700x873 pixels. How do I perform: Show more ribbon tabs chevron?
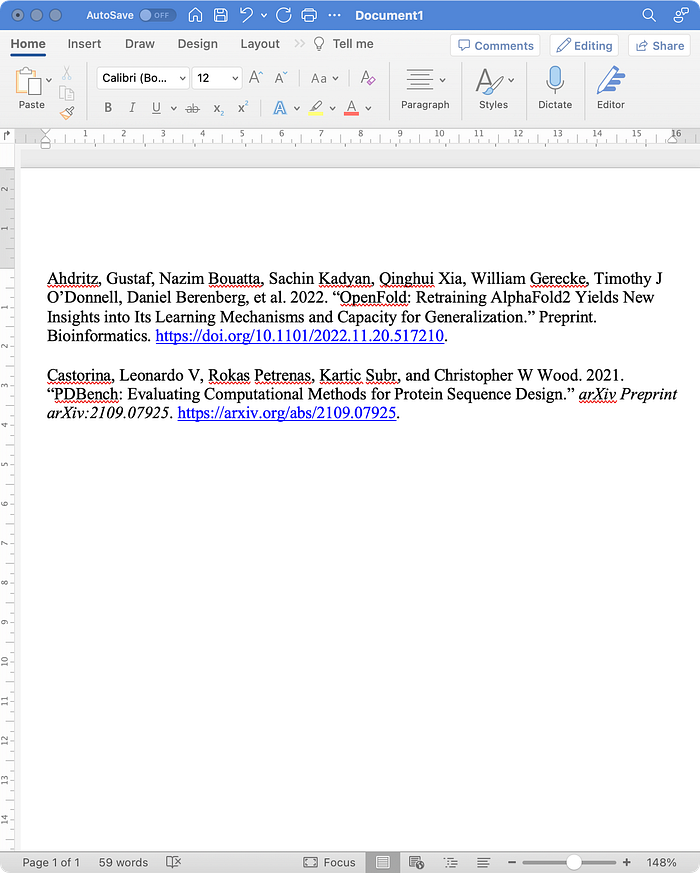click(300, 43)
